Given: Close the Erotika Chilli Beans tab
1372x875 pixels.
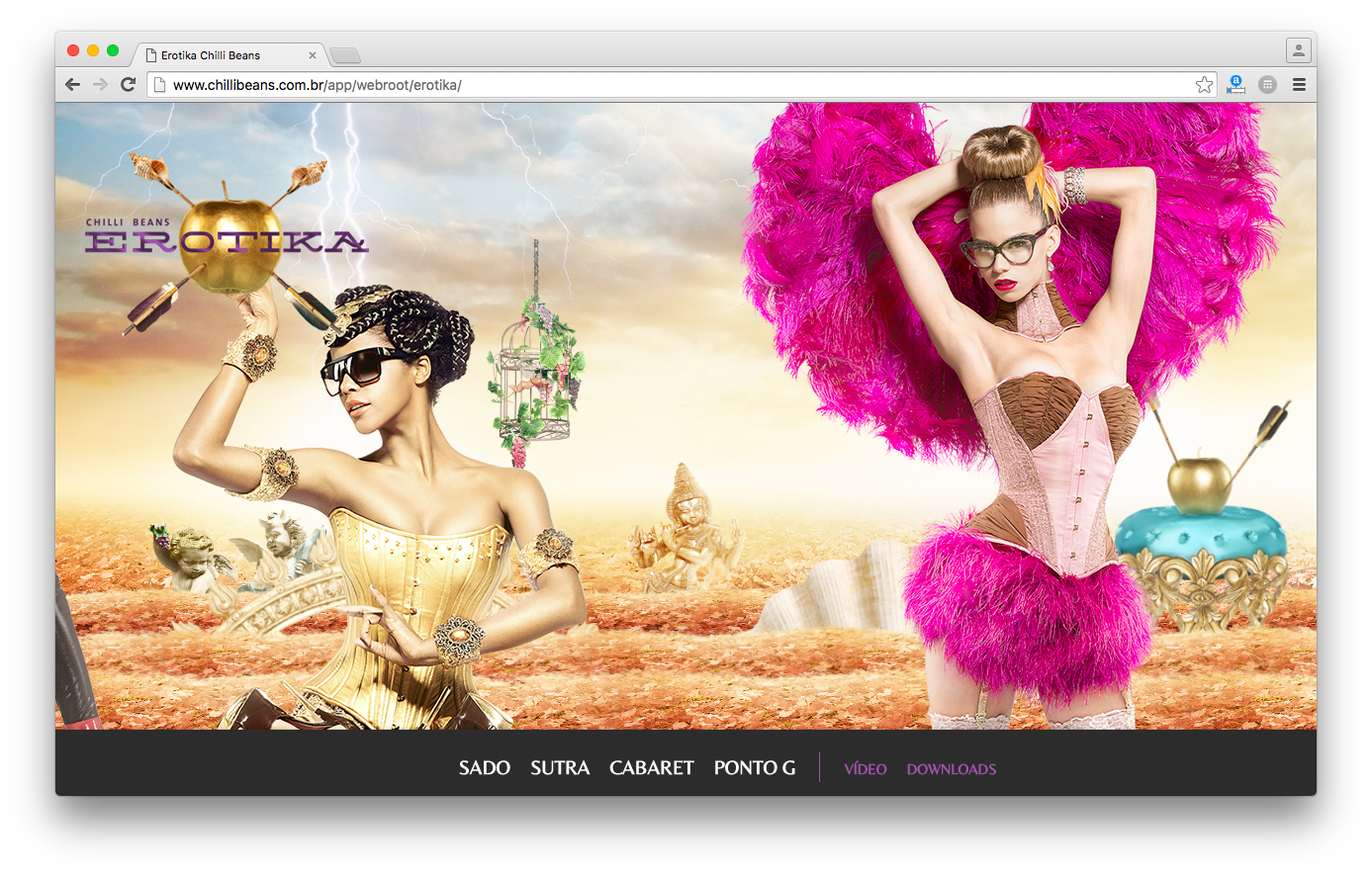Looking at the screenshot, I should coord(313,55).
